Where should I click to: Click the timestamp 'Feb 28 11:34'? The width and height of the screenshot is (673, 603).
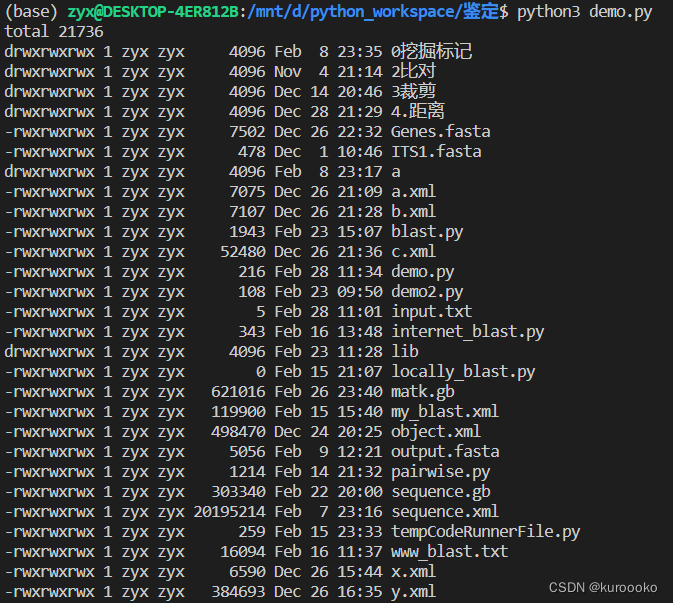(328, 272)
